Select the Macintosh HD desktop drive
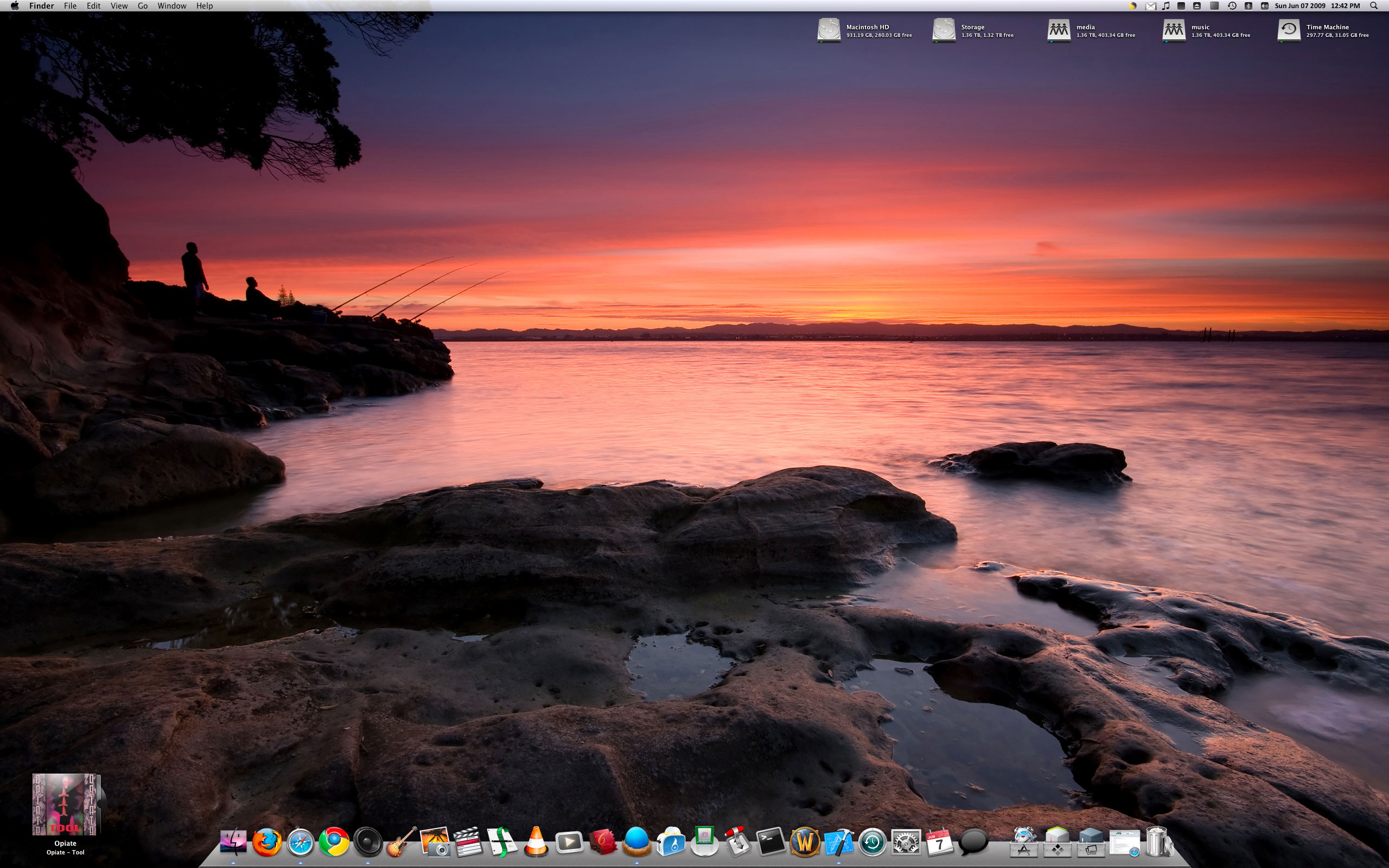 coord(829,30)
